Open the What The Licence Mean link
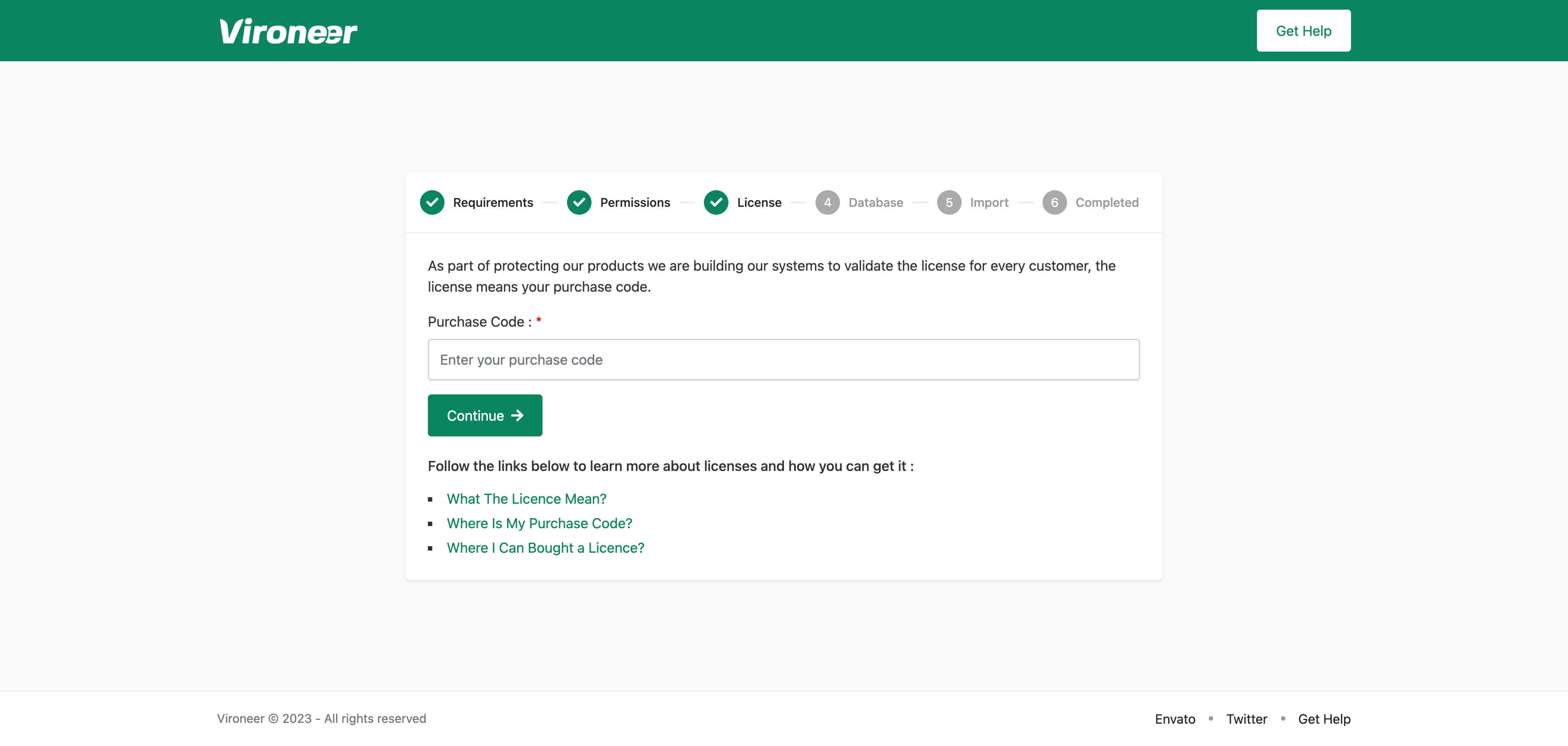This screenshot has width=1568, height=746. [526, 499]
